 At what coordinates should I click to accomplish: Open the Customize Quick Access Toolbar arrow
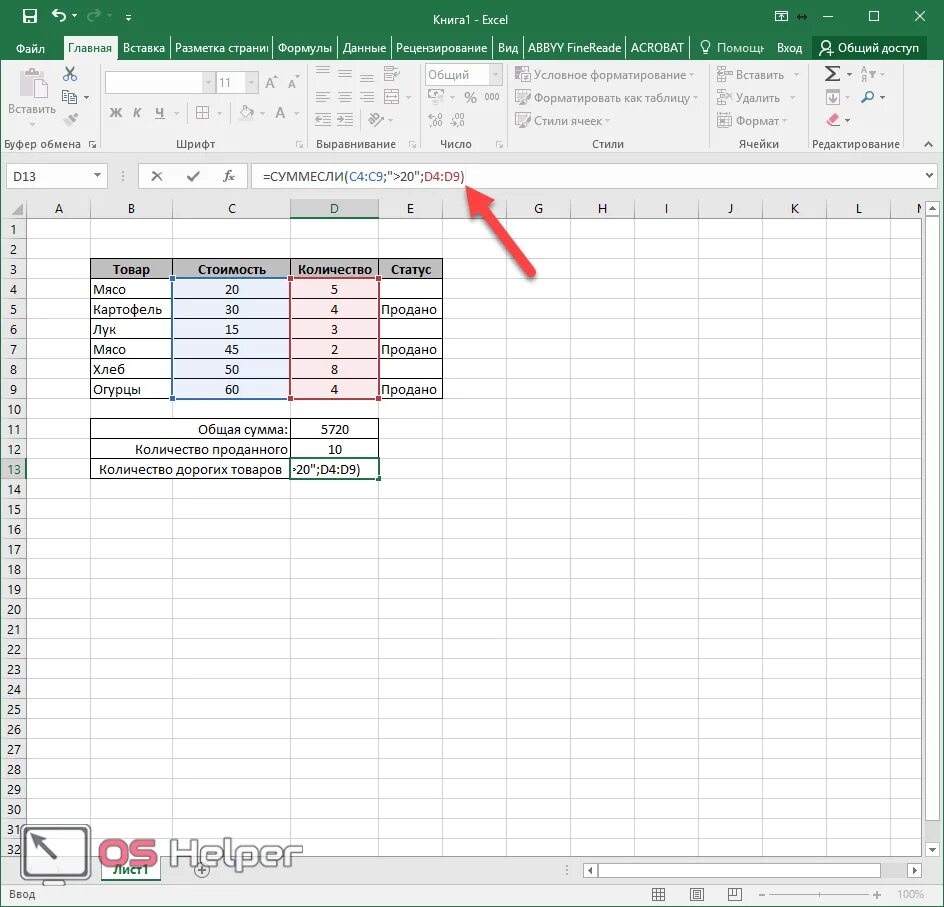tap(129, 17)
